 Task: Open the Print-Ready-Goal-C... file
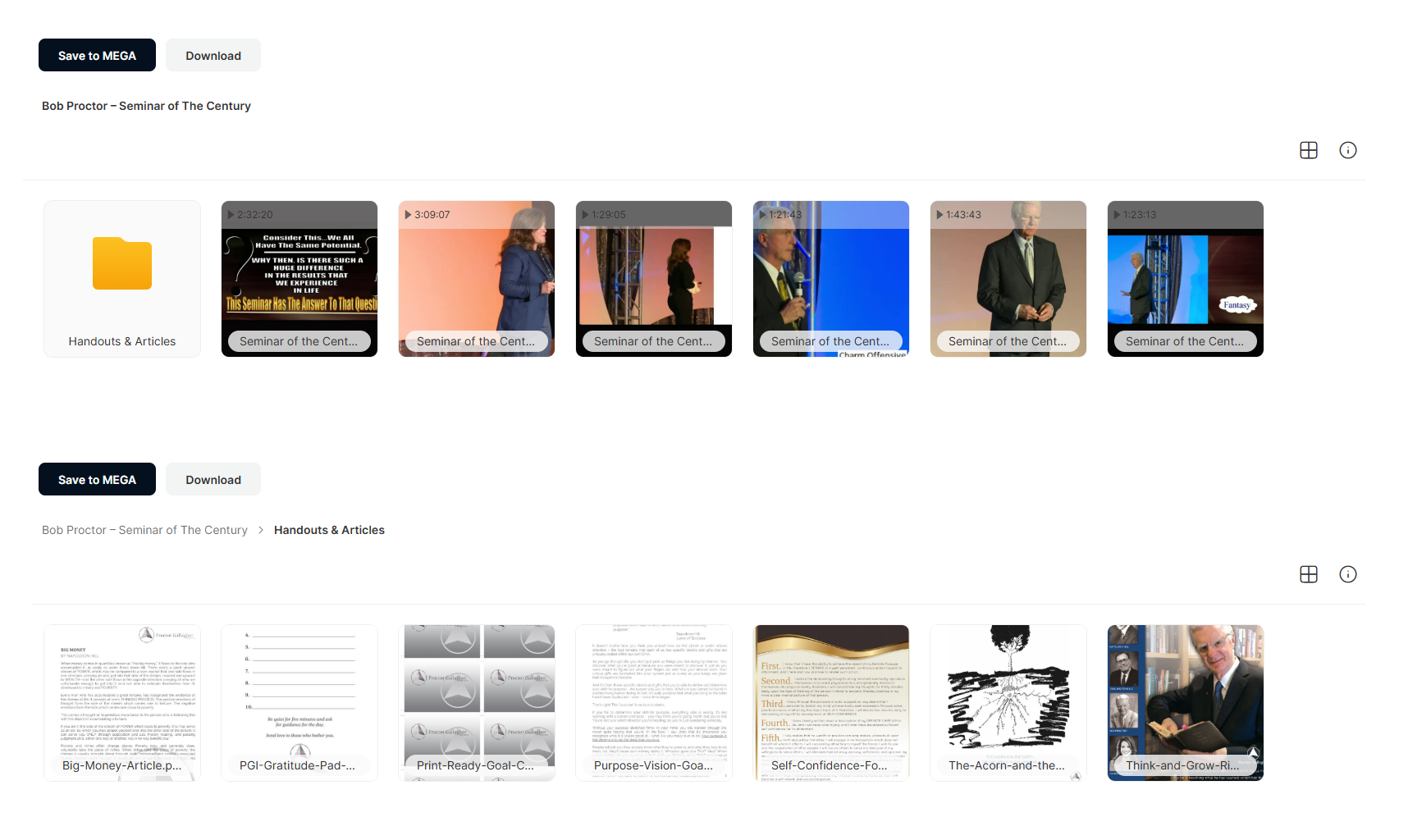click(477, 703)
